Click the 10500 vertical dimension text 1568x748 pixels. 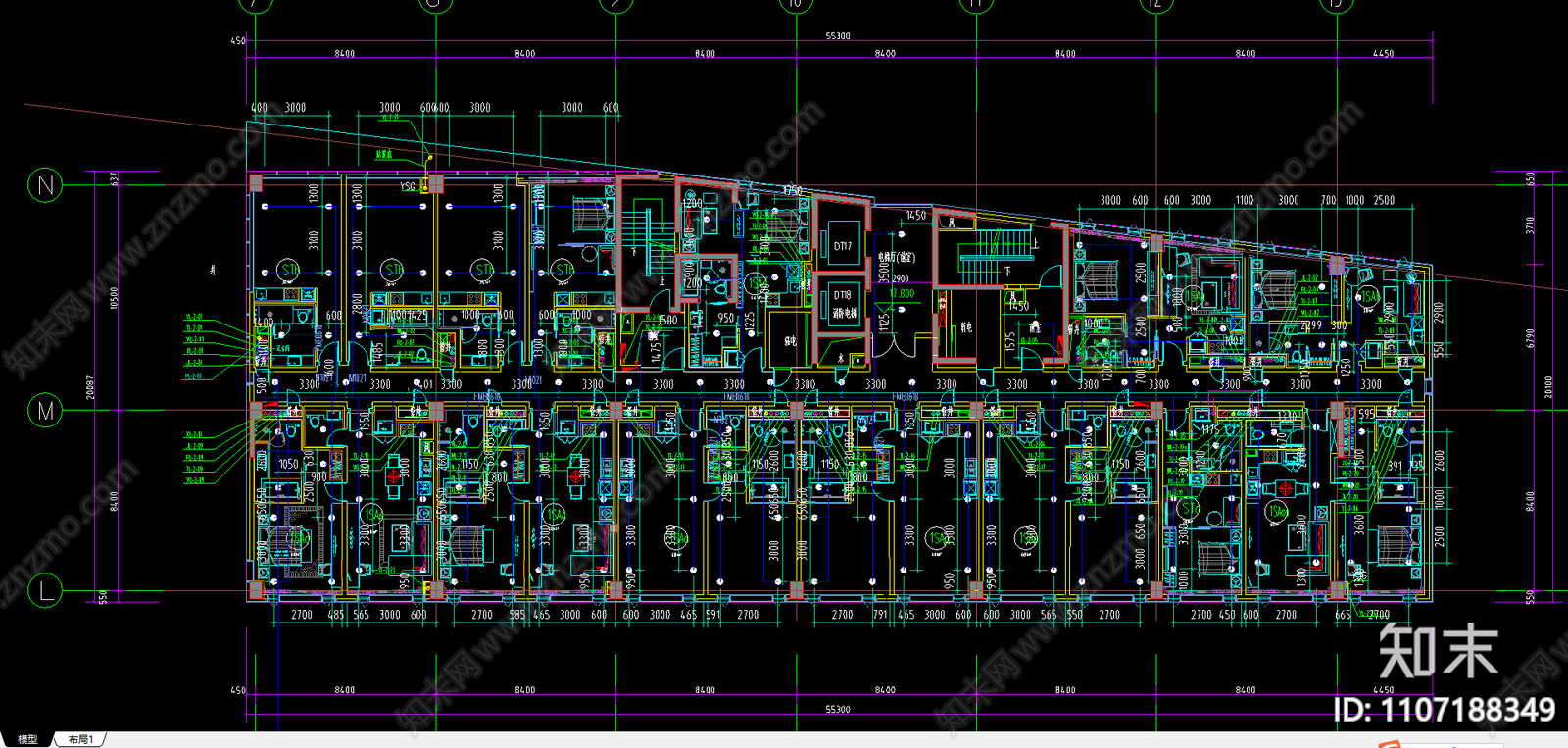[115, 298]
